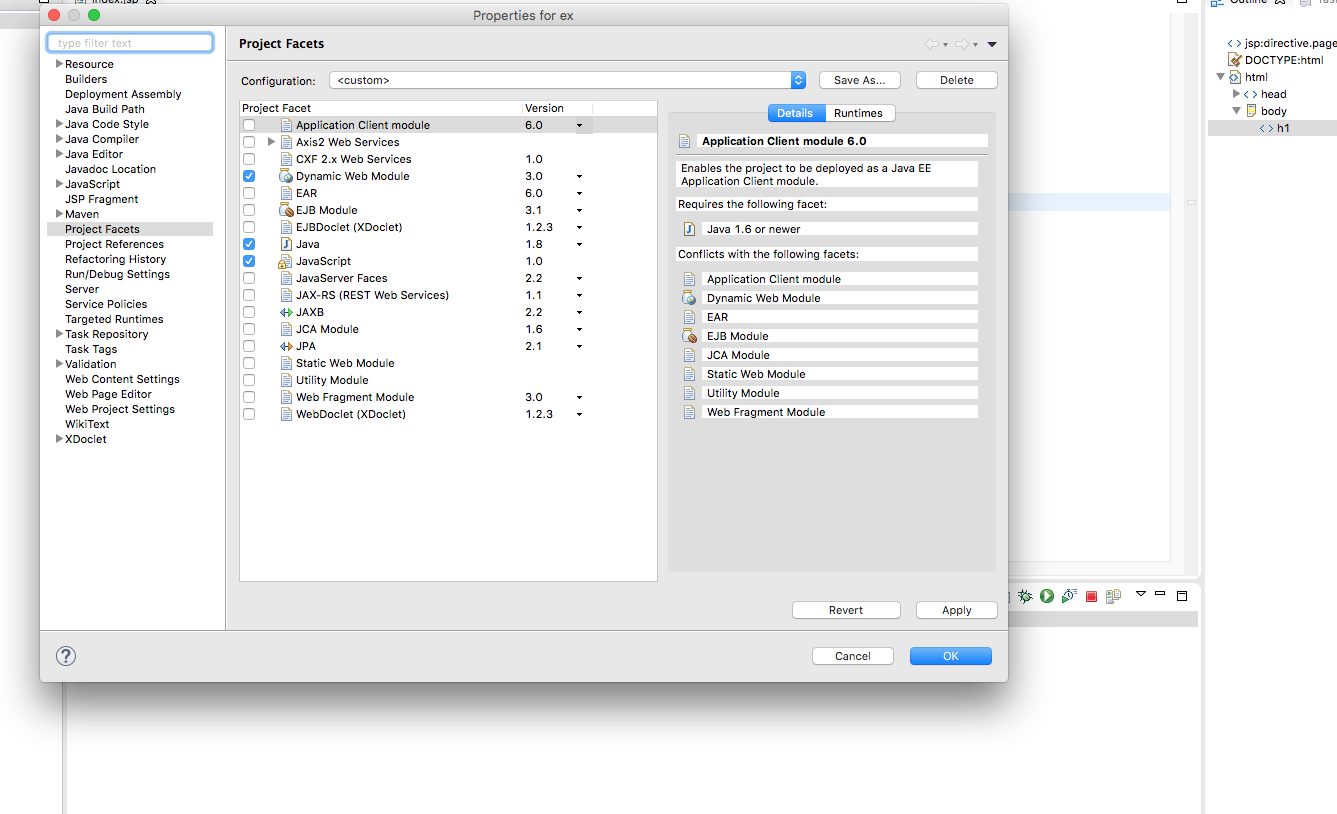Expand the Axis2 Web Services facet

point(271,142)
